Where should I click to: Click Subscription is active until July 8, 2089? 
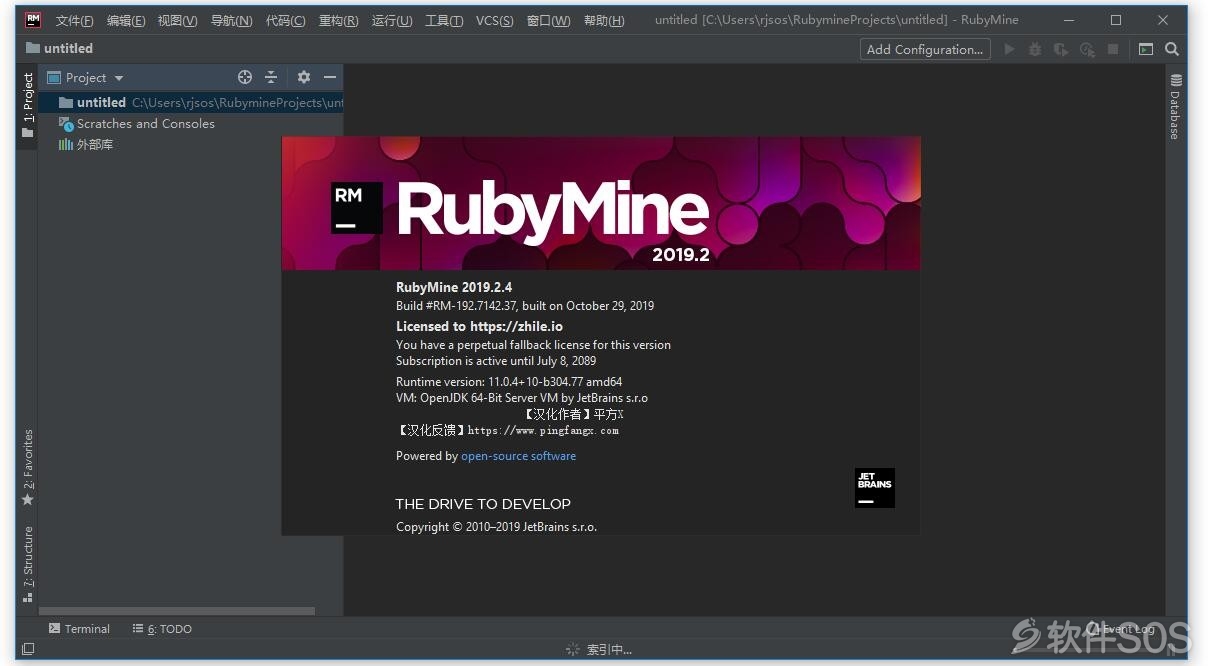click(496, 361)
